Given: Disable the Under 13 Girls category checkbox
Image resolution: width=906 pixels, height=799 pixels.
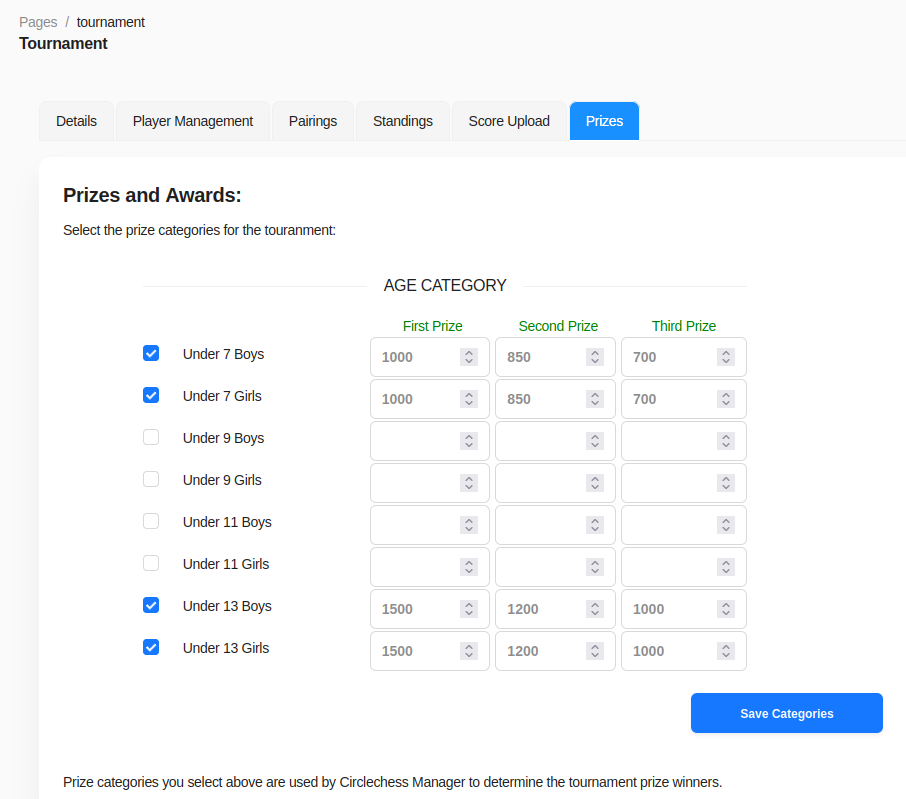Looking at the screenshot, I should [151, 647].
